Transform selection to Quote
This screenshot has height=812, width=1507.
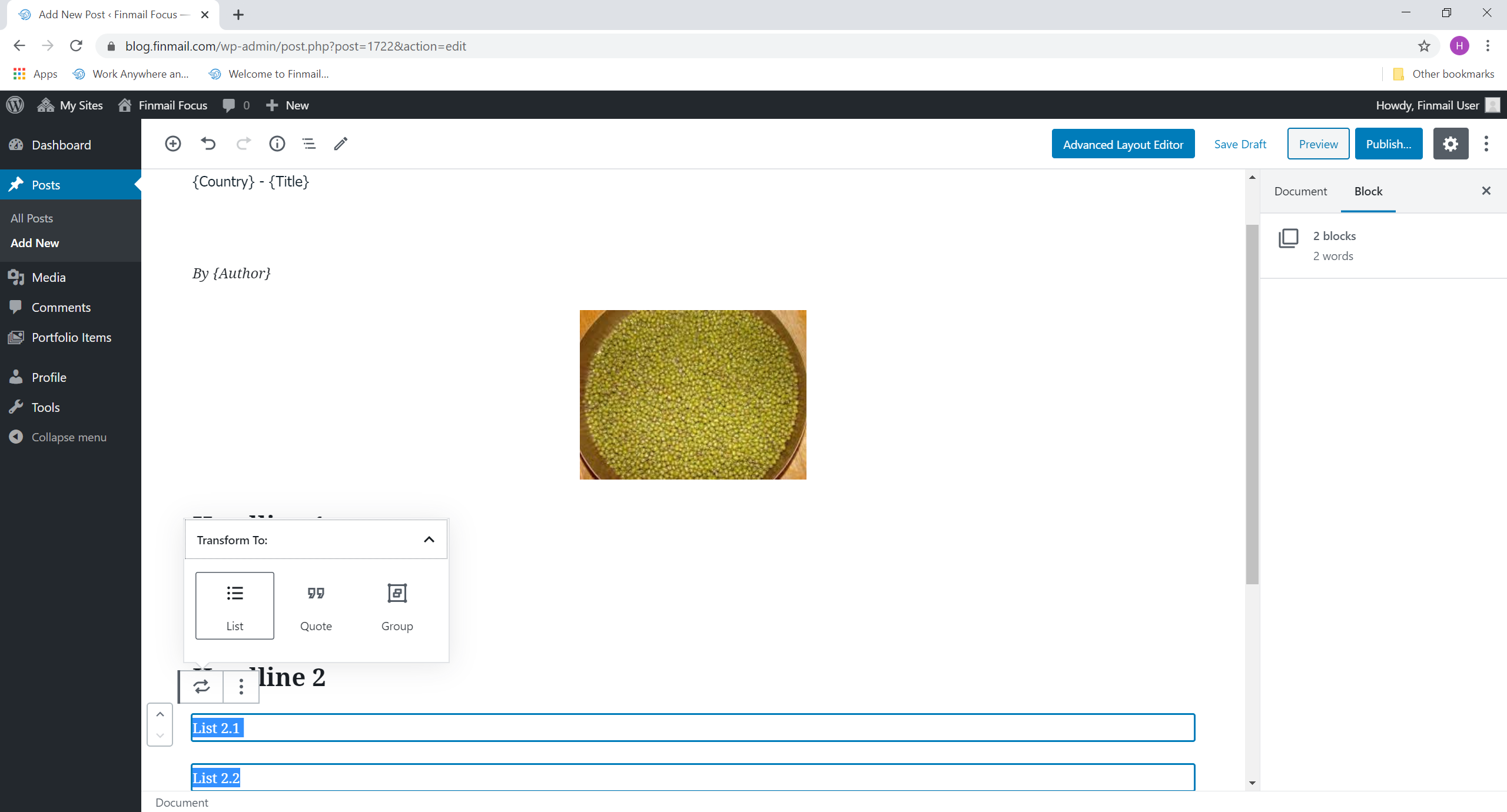316,605
